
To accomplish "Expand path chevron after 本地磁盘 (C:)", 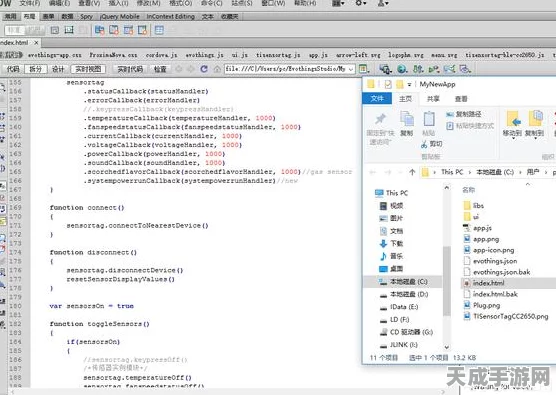I will [520, 172].
